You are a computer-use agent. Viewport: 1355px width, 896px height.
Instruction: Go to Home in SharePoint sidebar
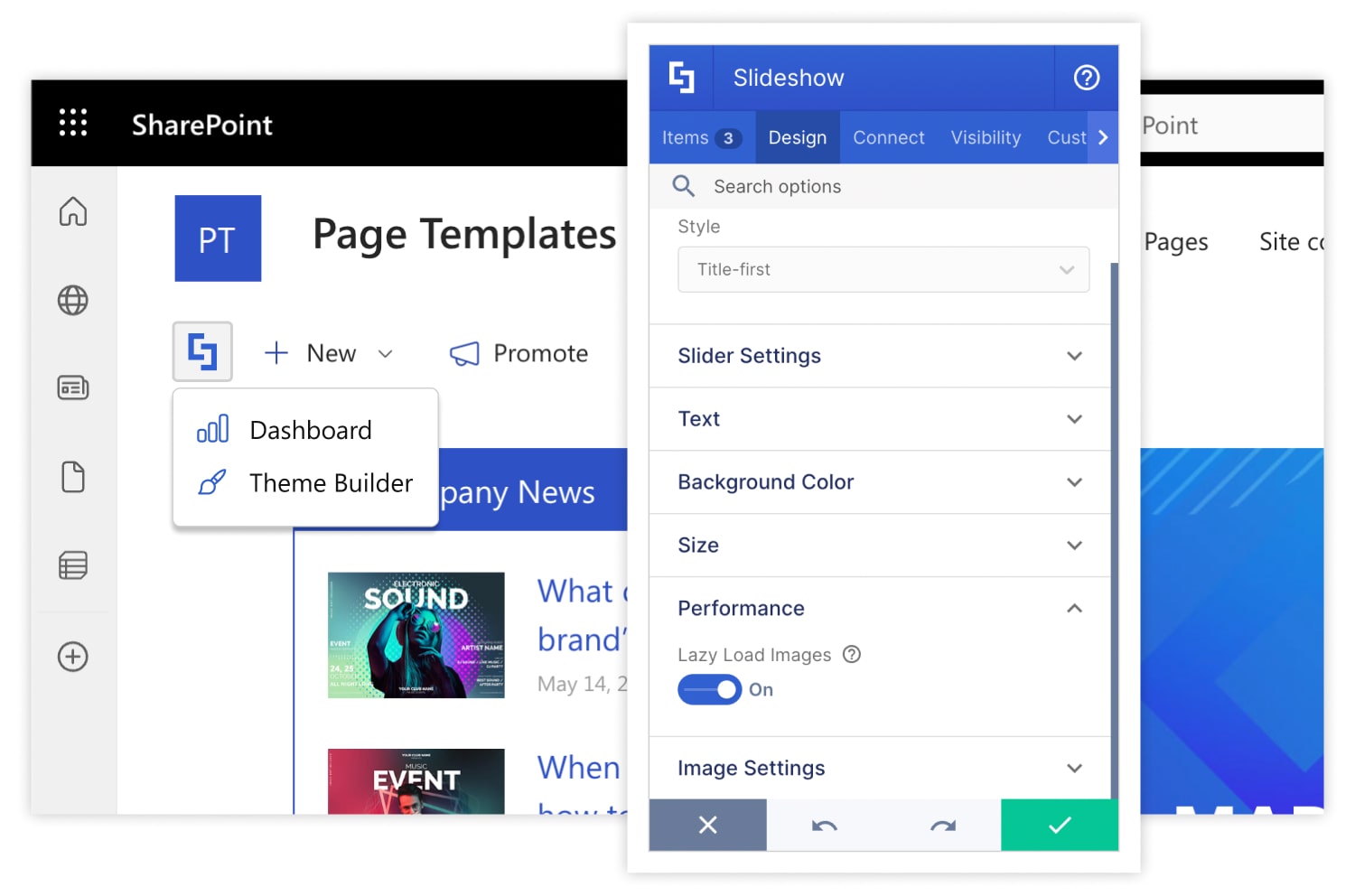coord(73,211)
